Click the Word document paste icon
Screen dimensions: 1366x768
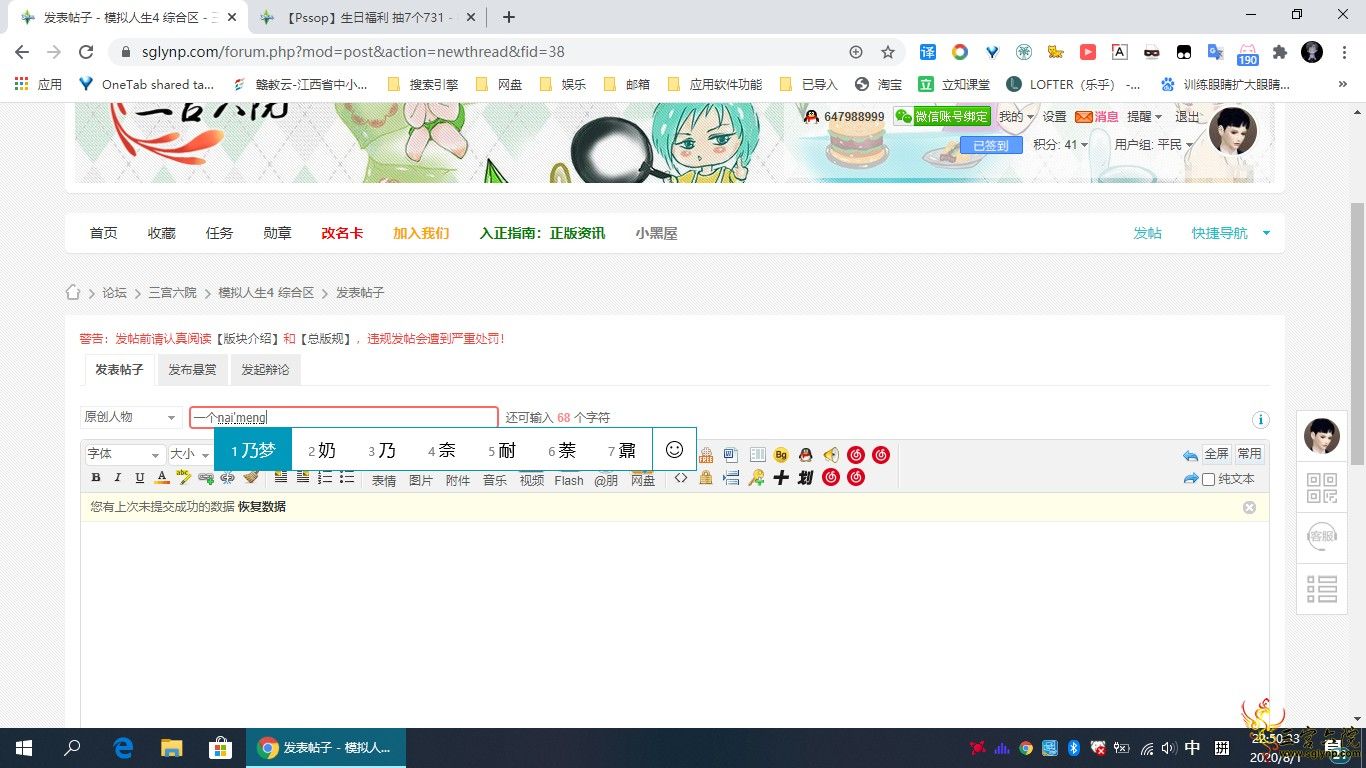[731, 455]
